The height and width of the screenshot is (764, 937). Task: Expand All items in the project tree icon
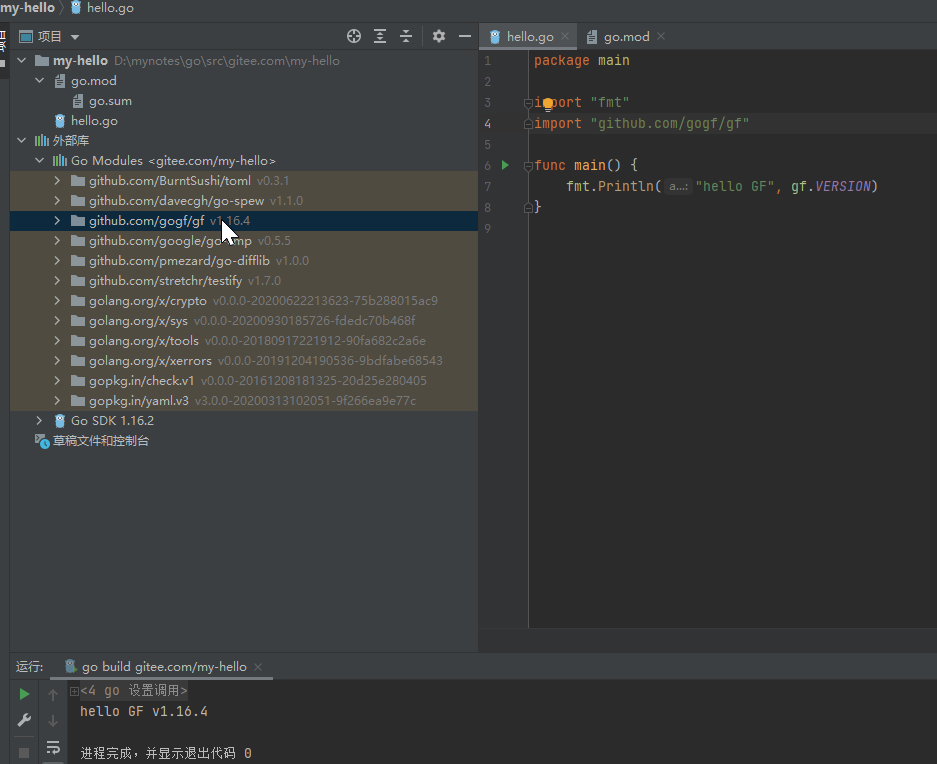click(380, 36)
